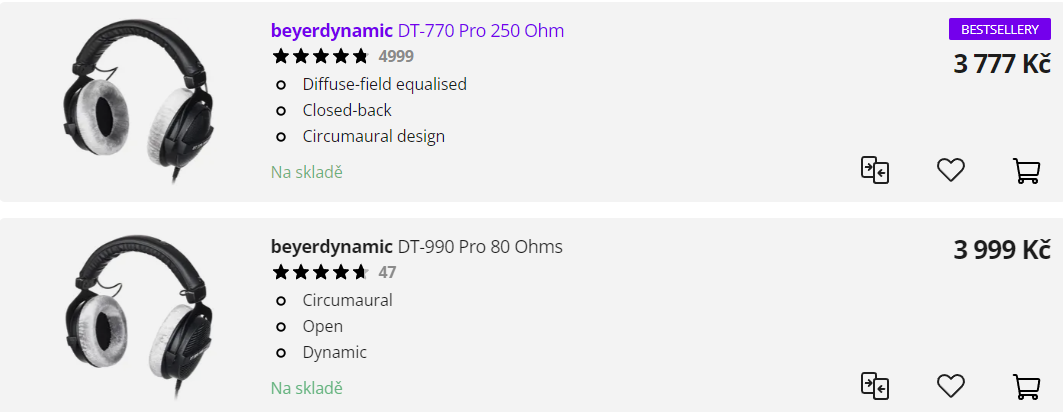Click the 3 999 Kč price
The image size is (1063, 412).
pos(1002,250)
